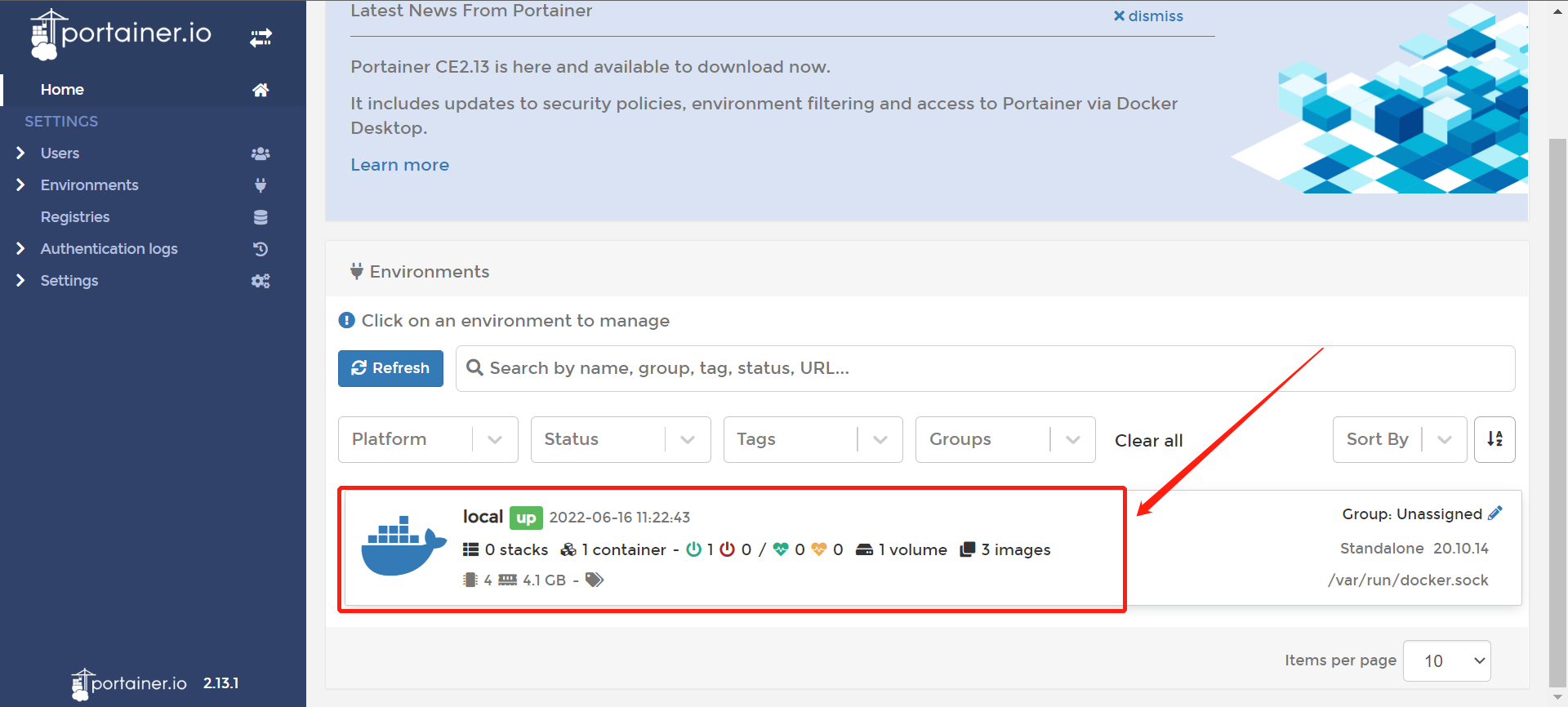1568x707 pixels.
Task: Click the version 2.13.1 label in sidebar footer
Action: (x=220, y=683)
